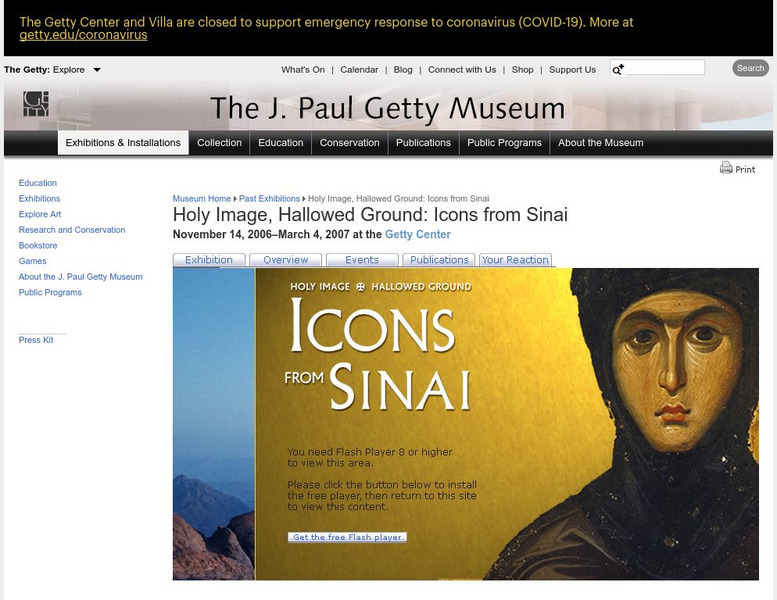Click Past Exhibitions breadcrumb
777x600 pixels.
[x=269, y=199]
